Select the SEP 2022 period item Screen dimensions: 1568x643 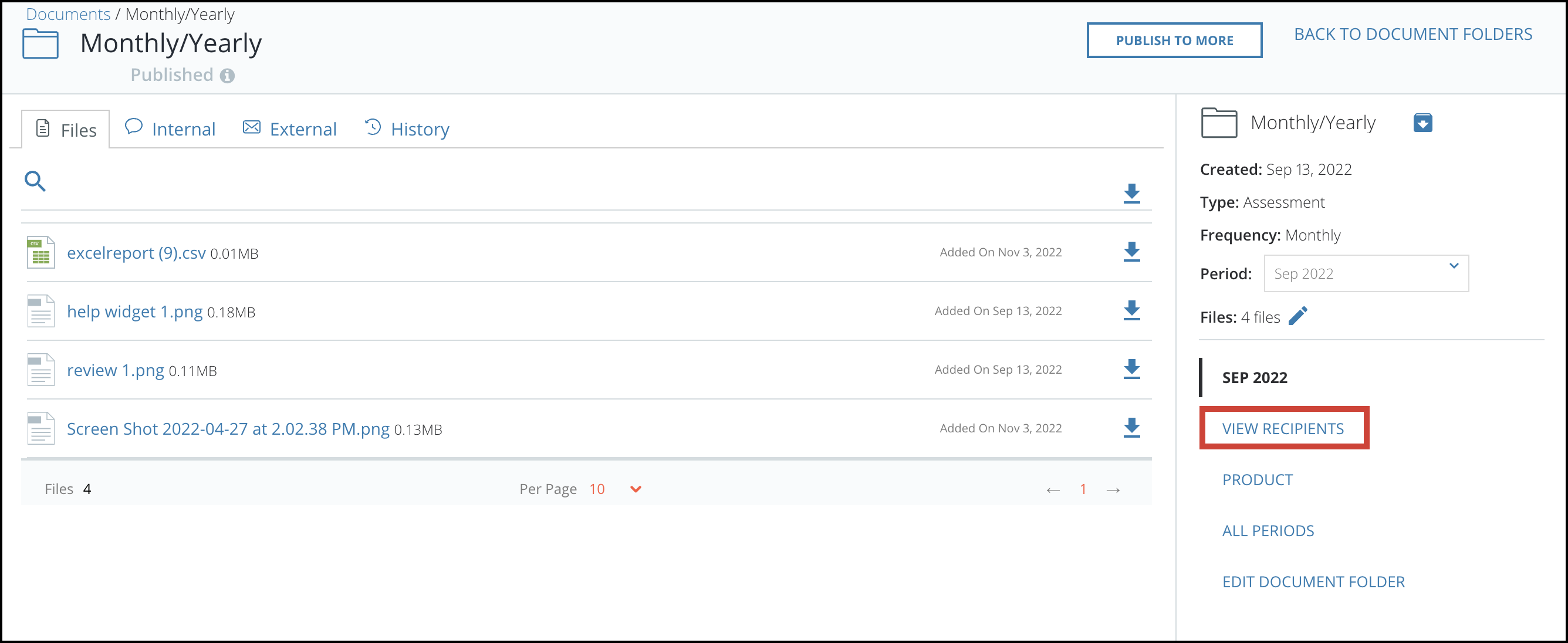click(1255, 378)
